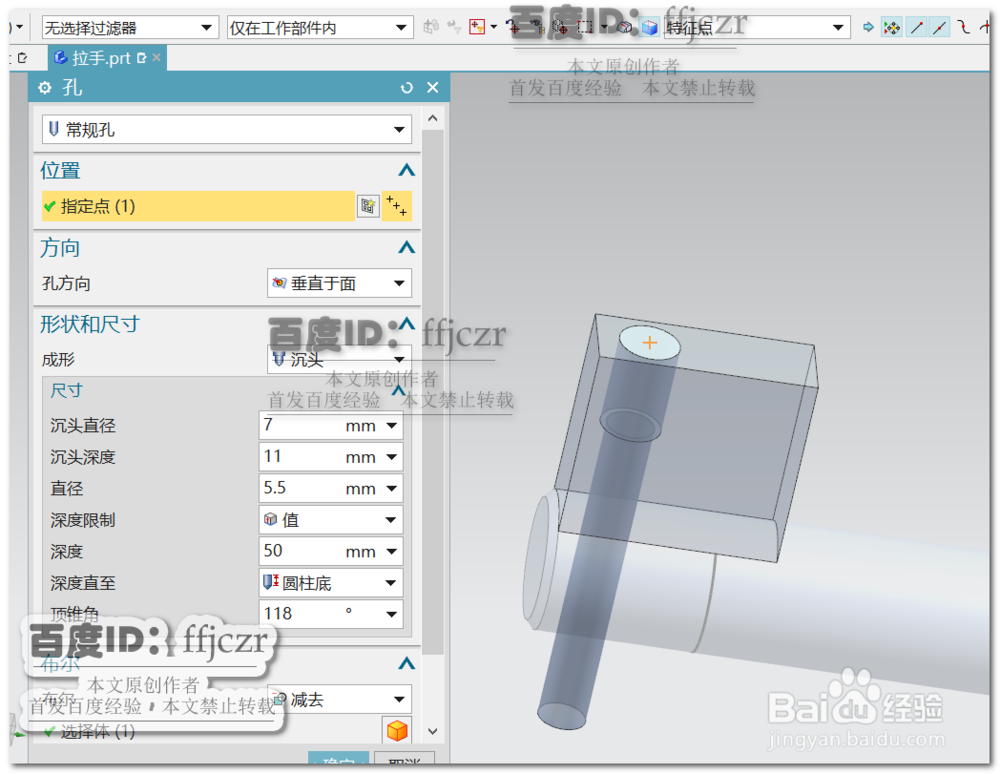Select the 指定点 (1) highlighted row
Image resolution: width=1000 pixels, height=774 pixels.
click(198, 206)
